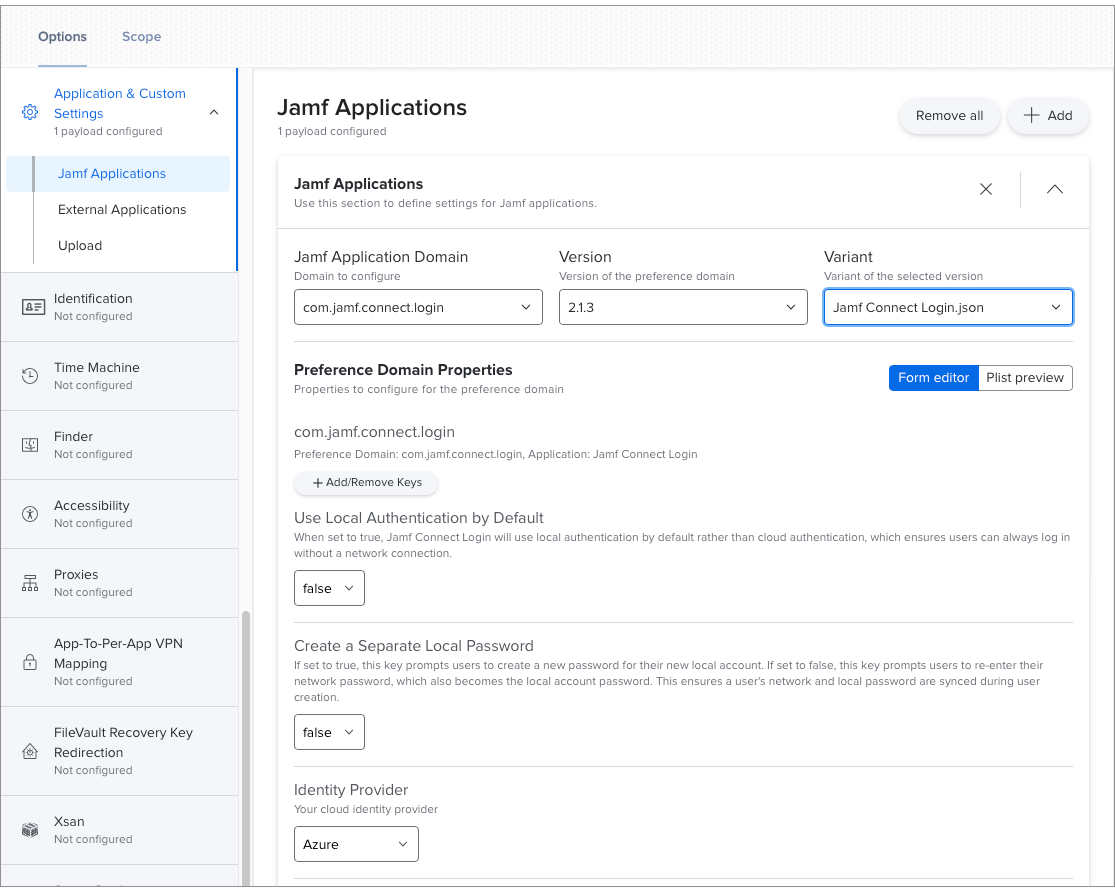Click the Identification ID card icon
The height and width of the screenshot is (892, 1115).
click(33, 307)
